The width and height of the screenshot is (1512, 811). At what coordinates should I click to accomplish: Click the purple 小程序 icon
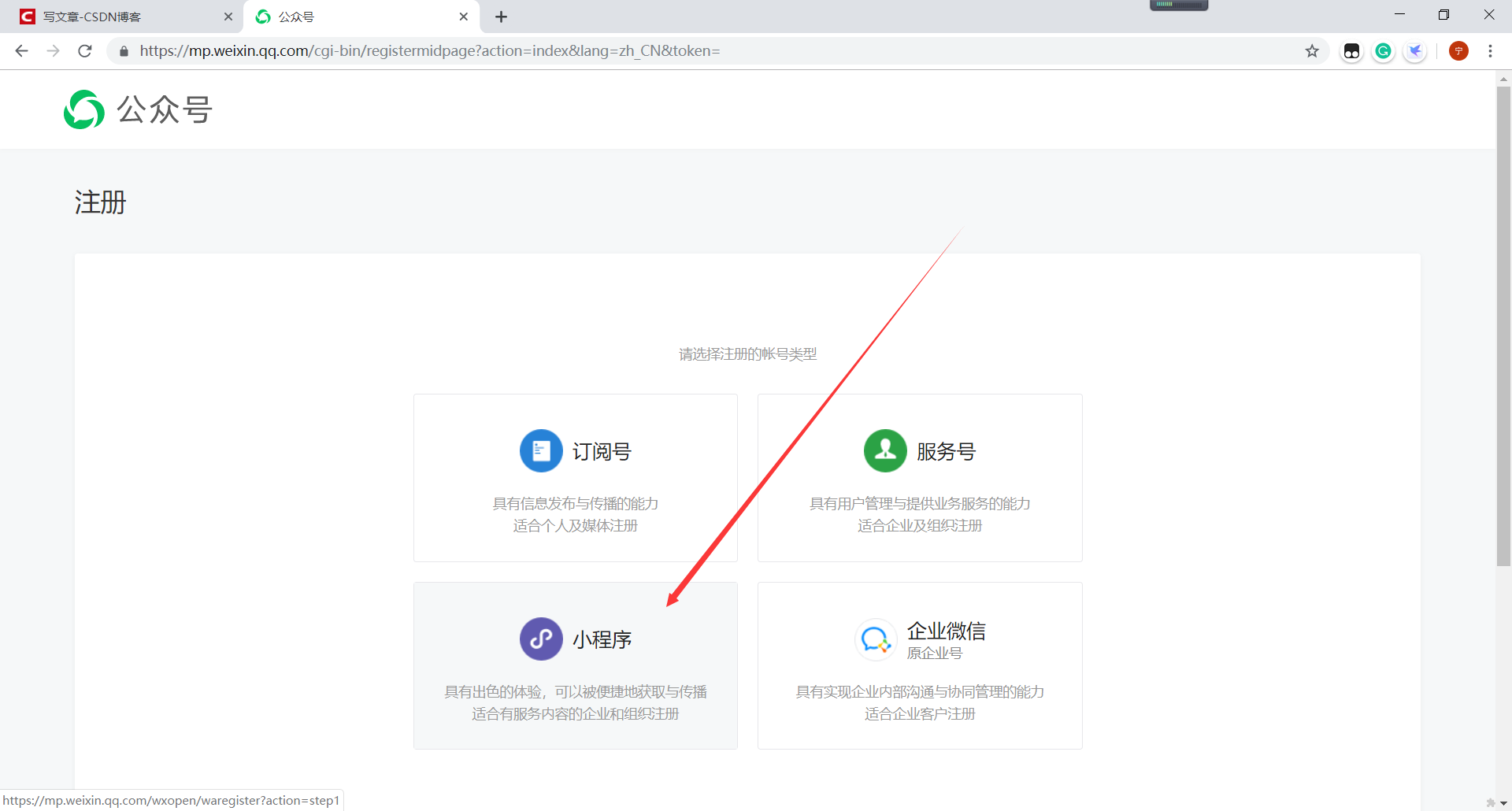pyautogui.click(x=541, y=639)
